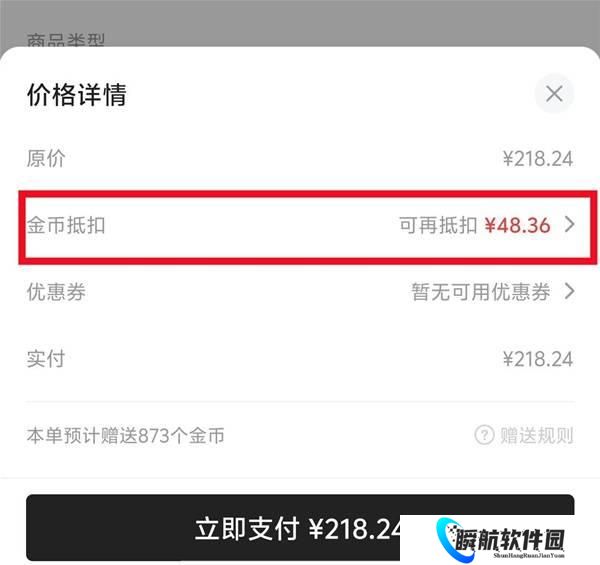Click the 实付 amount ¥218.24
The width and height of the screenshot is (600, 565).
(538, 359)
